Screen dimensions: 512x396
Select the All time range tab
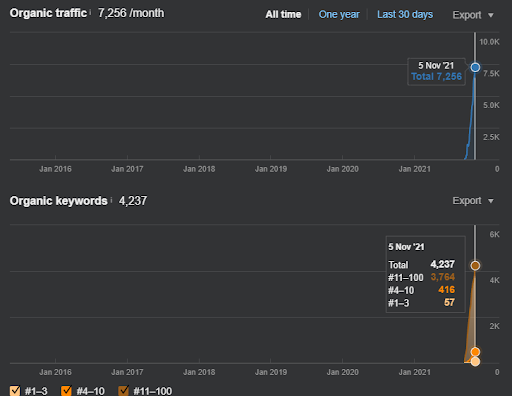(x=283, y=14)
